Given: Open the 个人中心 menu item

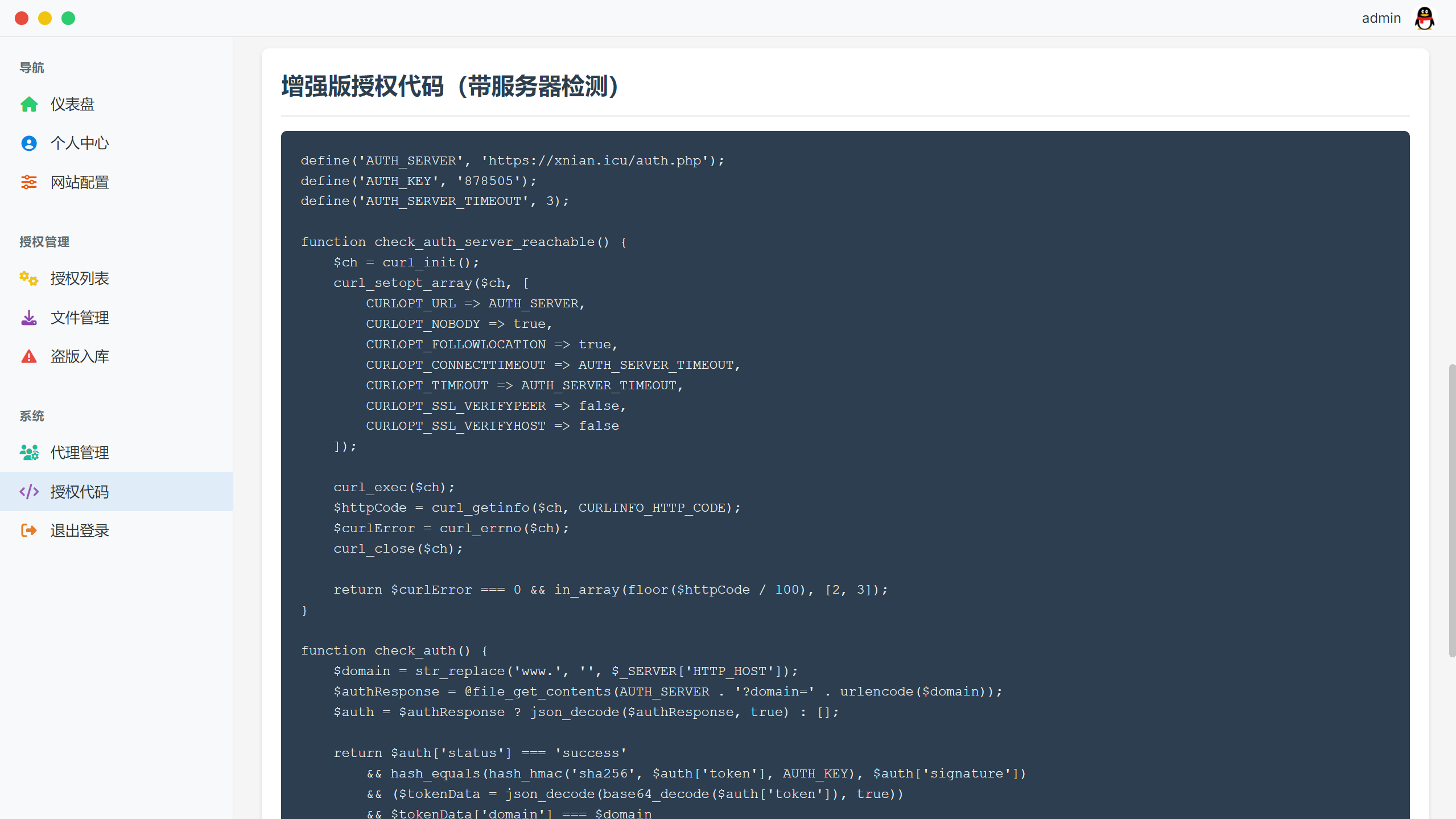Looking at the screenshot, I should click(80, 143).
